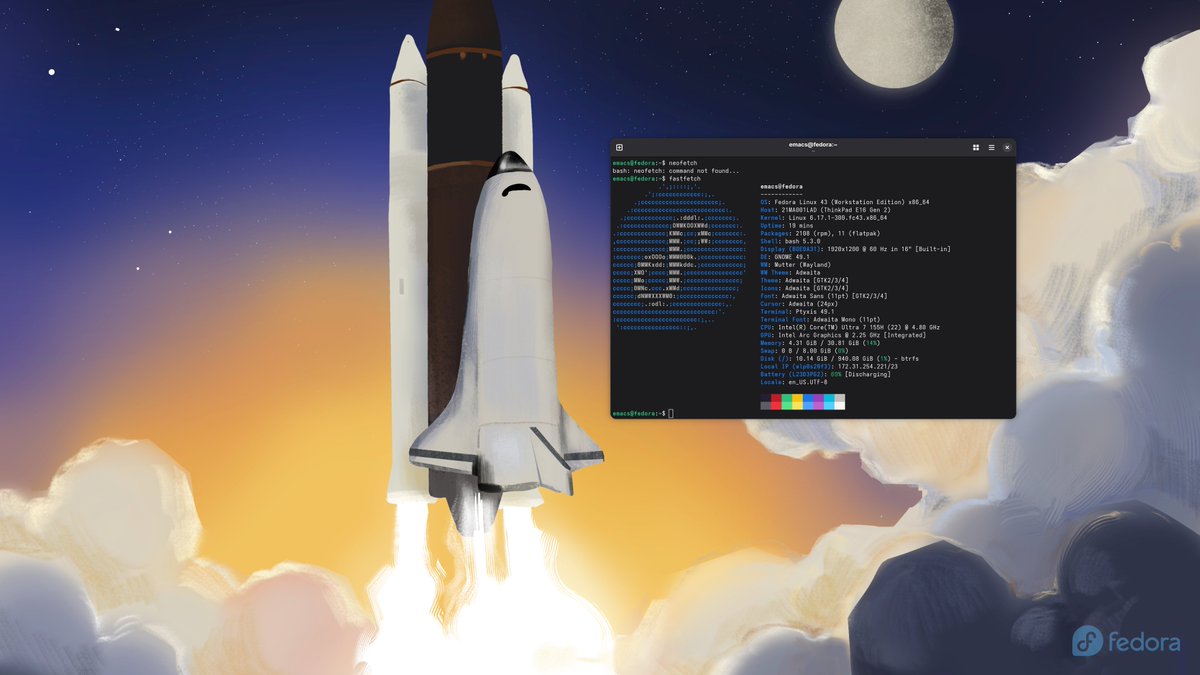Close the emacs@fedora terminal window
This screenshot has height=675, width=1200.
point(1007,147)
